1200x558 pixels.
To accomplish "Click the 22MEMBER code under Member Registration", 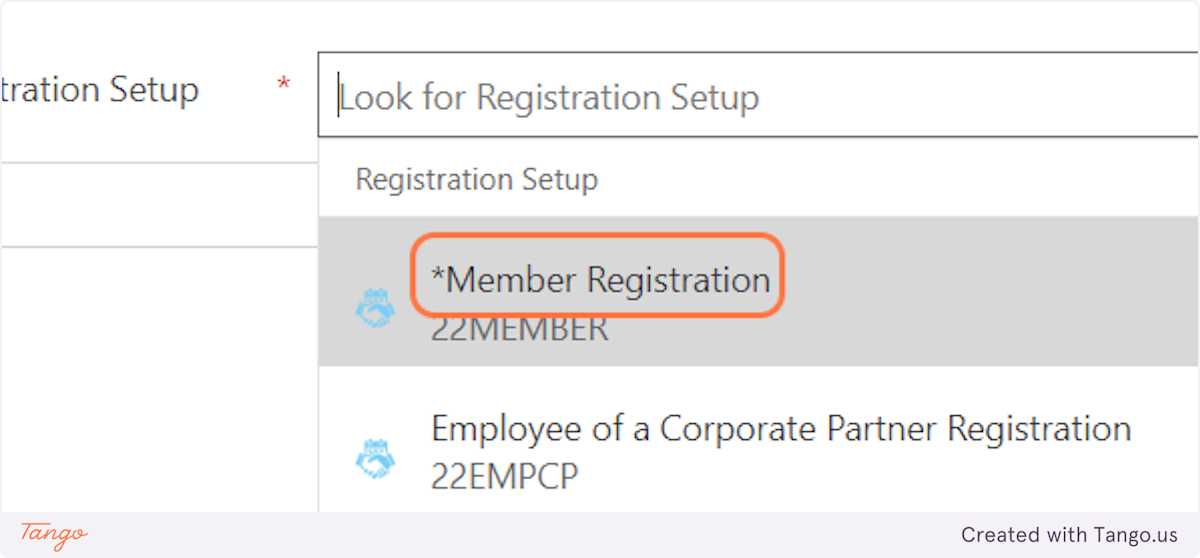I will click(x=519, y=329).
